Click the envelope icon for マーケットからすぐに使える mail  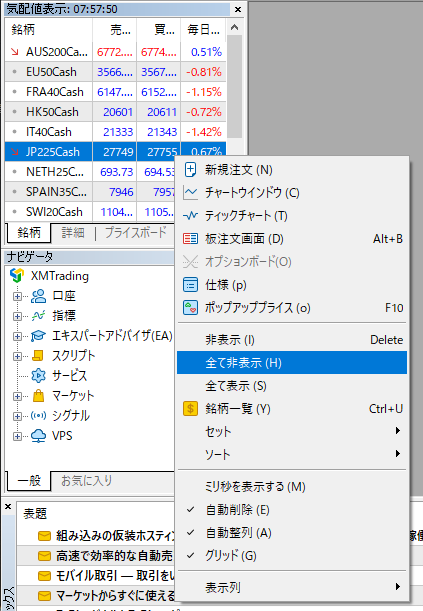click(44, 596)
